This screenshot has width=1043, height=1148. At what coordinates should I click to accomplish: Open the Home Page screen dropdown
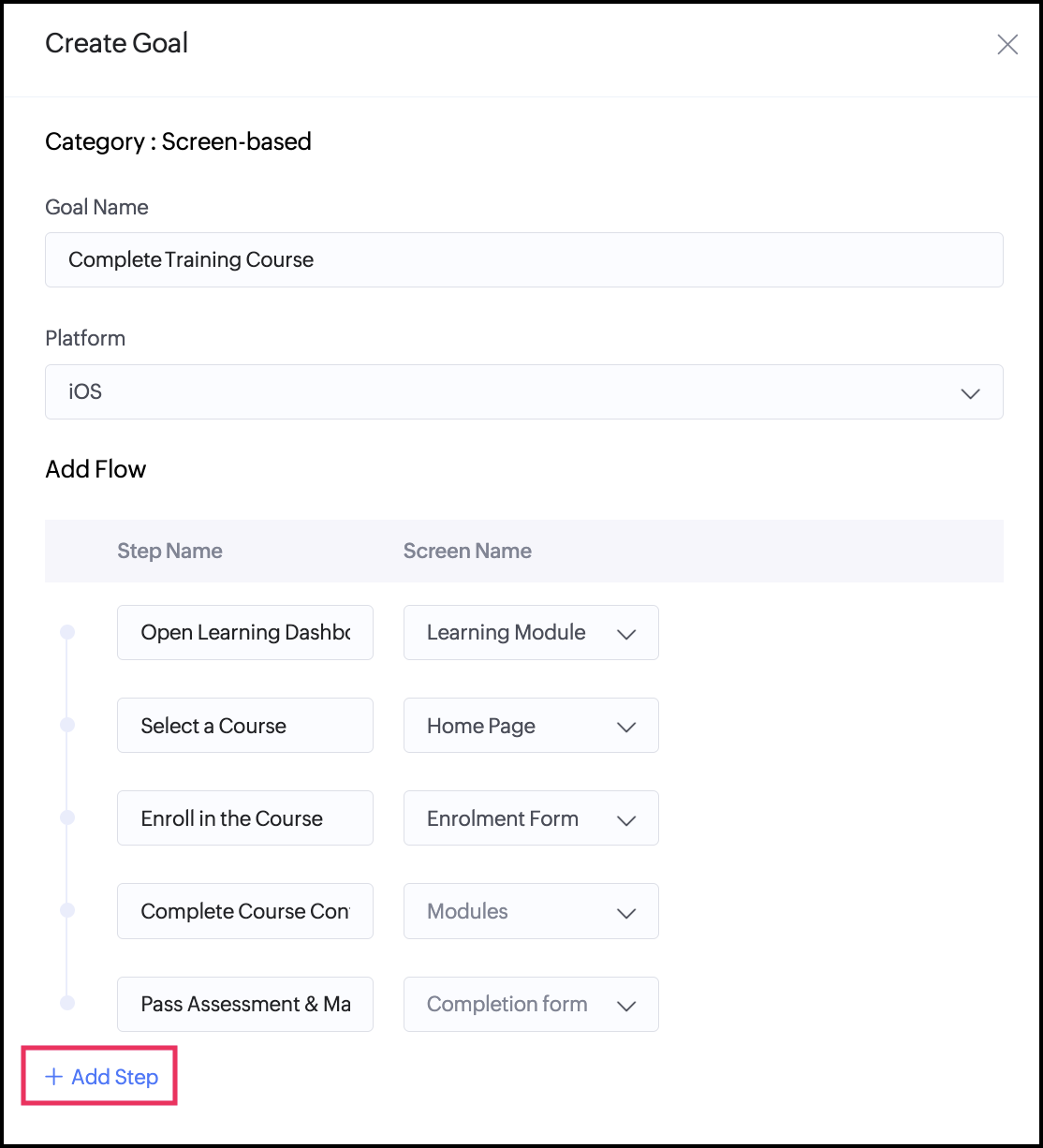pos(531,726)
